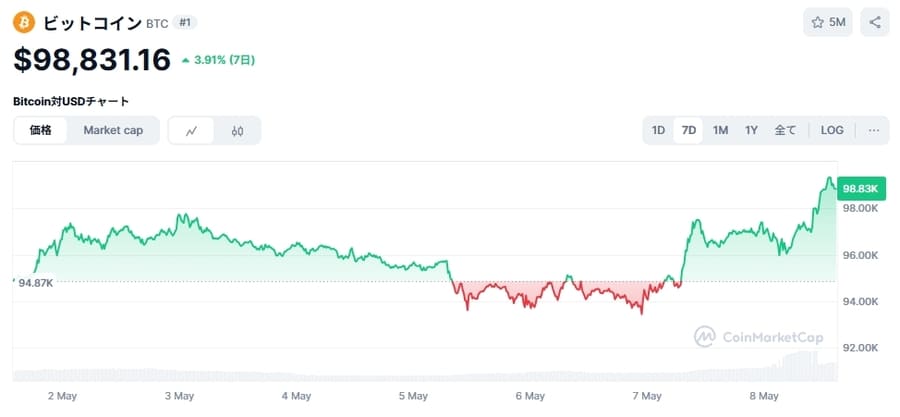This screenshot has width=900, height=417.
Task: Open the more options ellipsis menu
Action: coord(873,130)
